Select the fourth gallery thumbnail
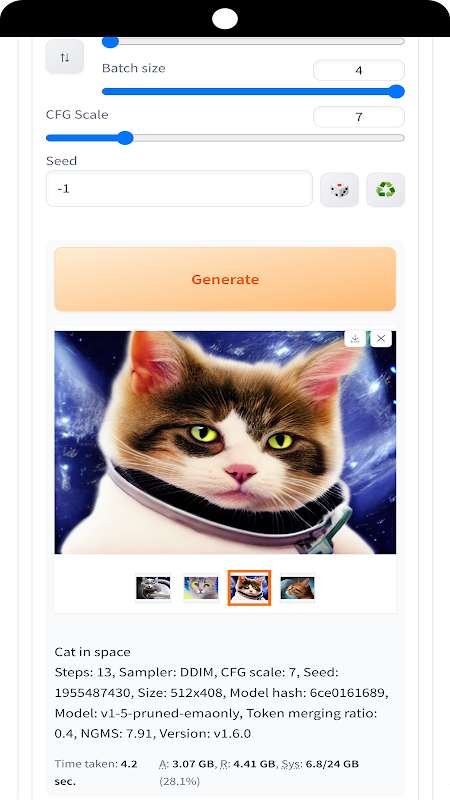The width and height of the screenshot is (450, 800). 297,588
